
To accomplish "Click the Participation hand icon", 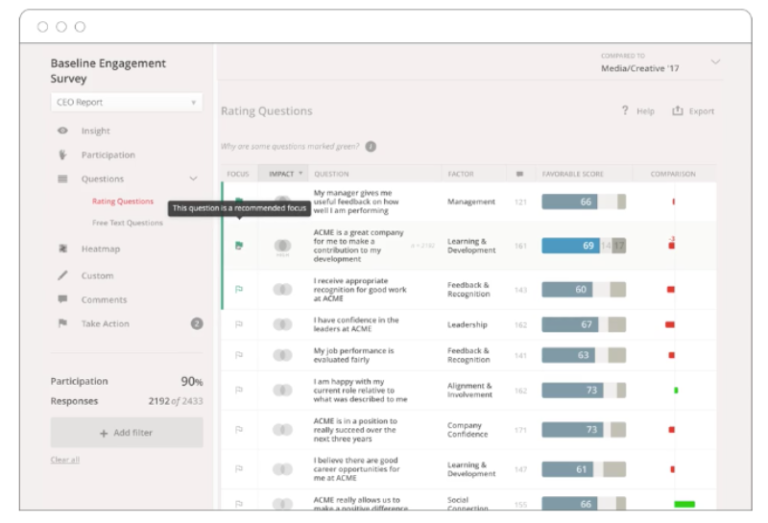I will [x=63, y=155].
